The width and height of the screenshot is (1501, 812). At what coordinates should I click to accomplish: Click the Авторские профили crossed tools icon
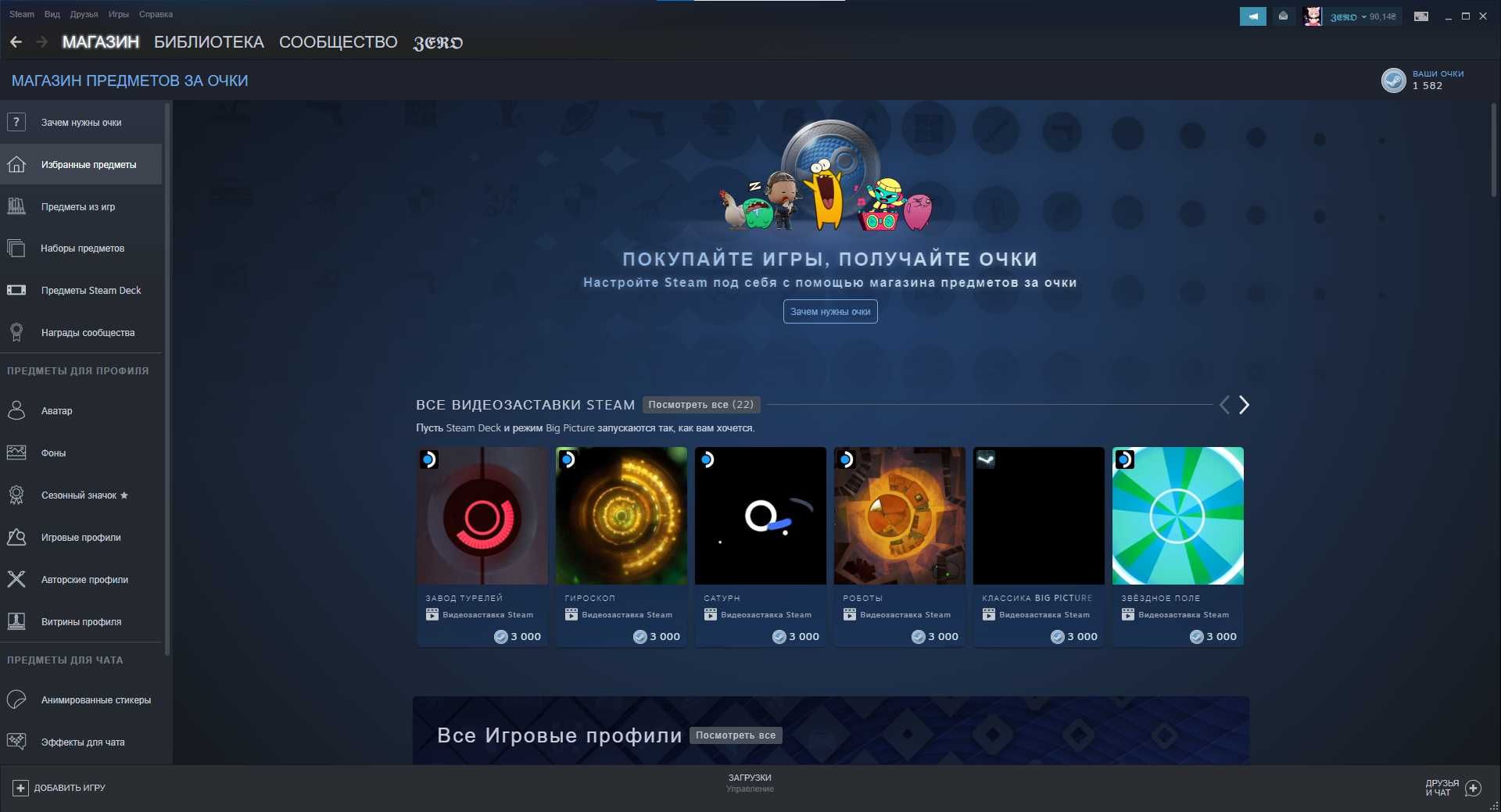click(x=16, y=579)
